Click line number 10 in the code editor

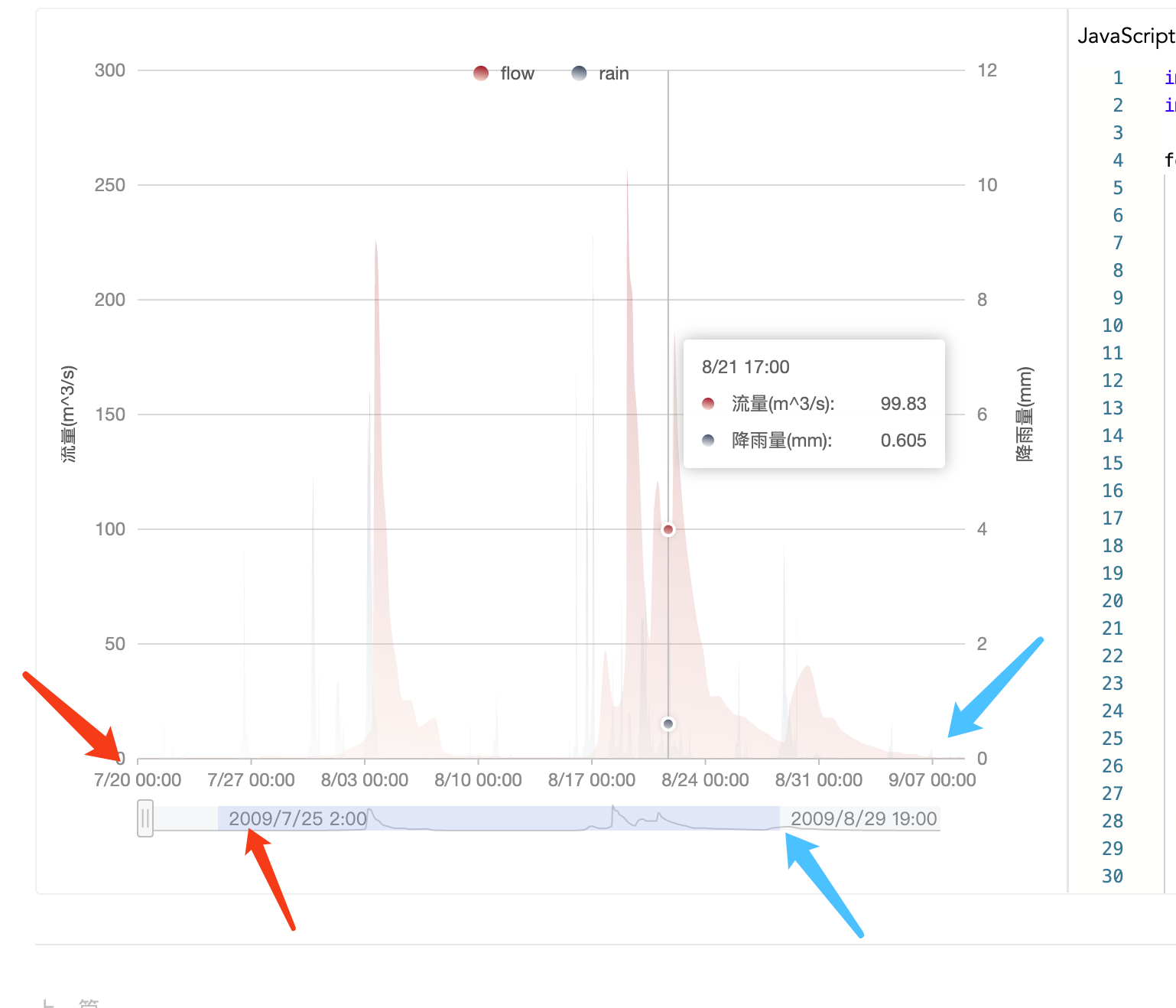pos(1113,325)
